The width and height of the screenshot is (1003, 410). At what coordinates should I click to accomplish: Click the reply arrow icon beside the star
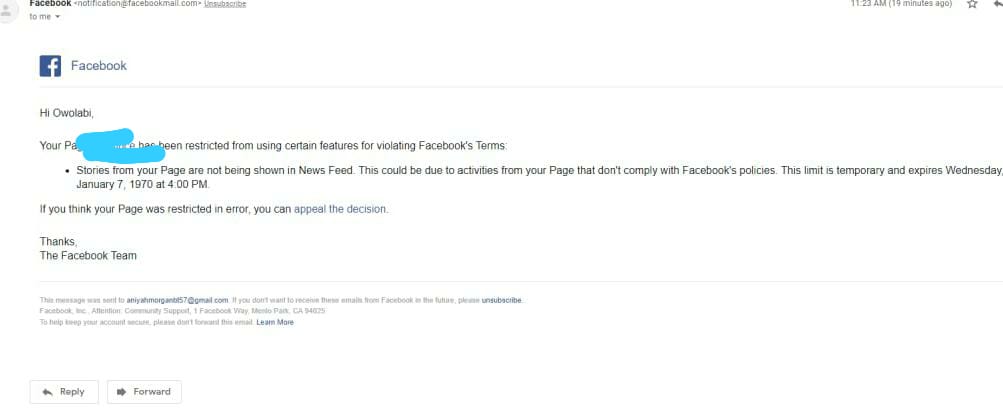click(998, 3)
